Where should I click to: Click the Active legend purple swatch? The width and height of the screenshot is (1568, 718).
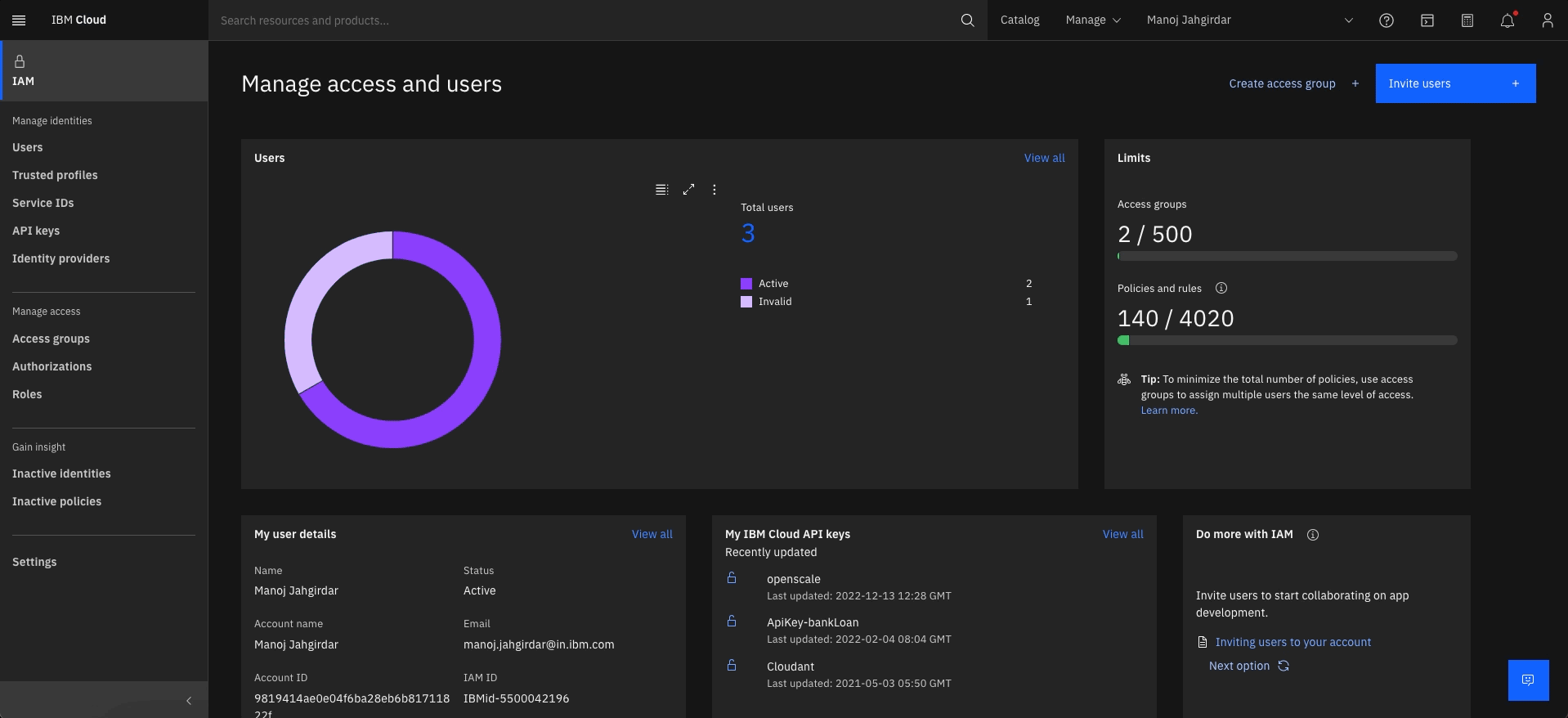746,284
